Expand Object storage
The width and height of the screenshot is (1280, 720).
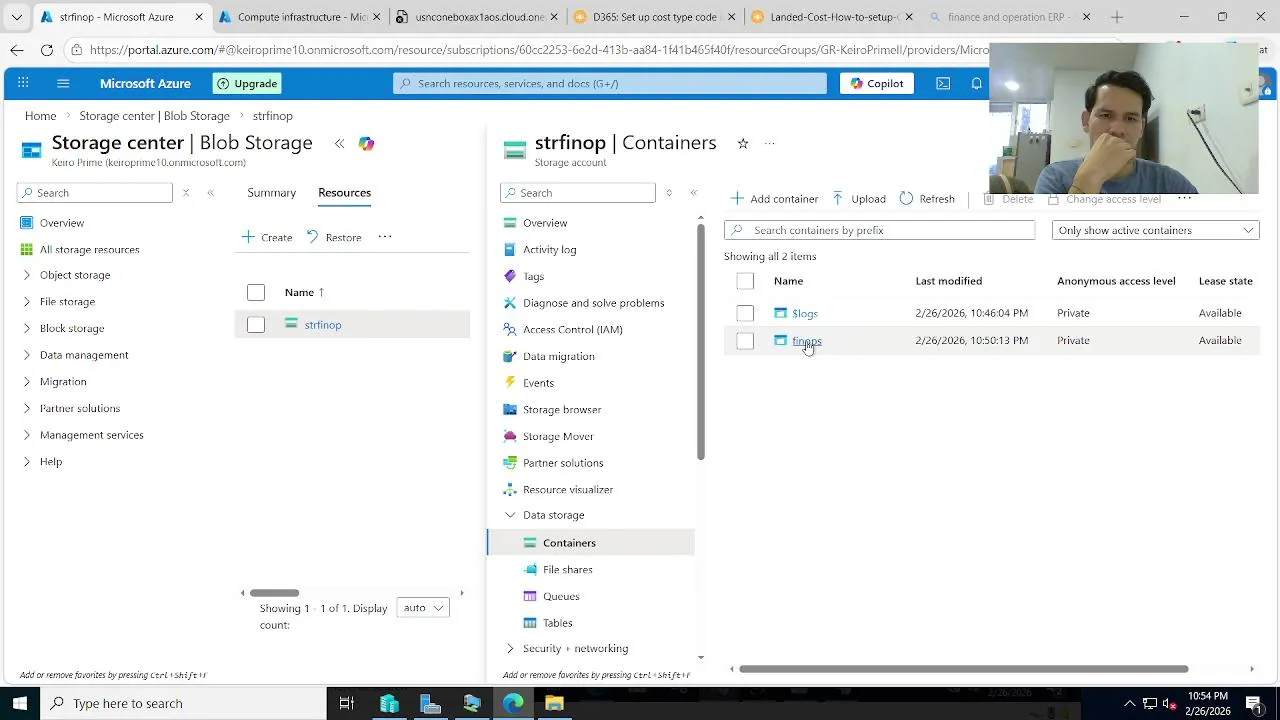(x=27, y=275)
